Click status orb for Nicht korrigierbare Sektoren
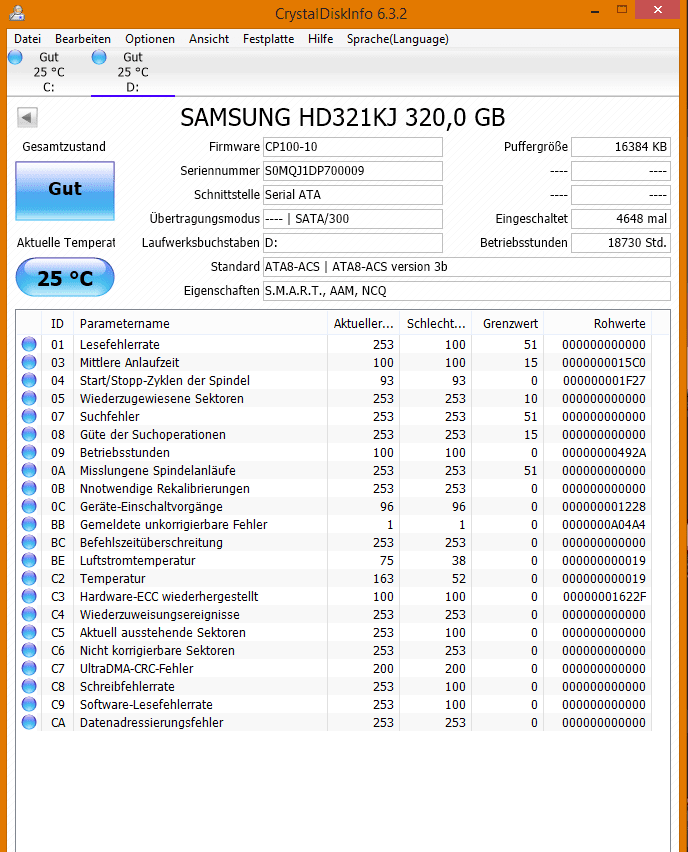The width and height of the screenshot is (688, 852). click(x=29, y=650)
